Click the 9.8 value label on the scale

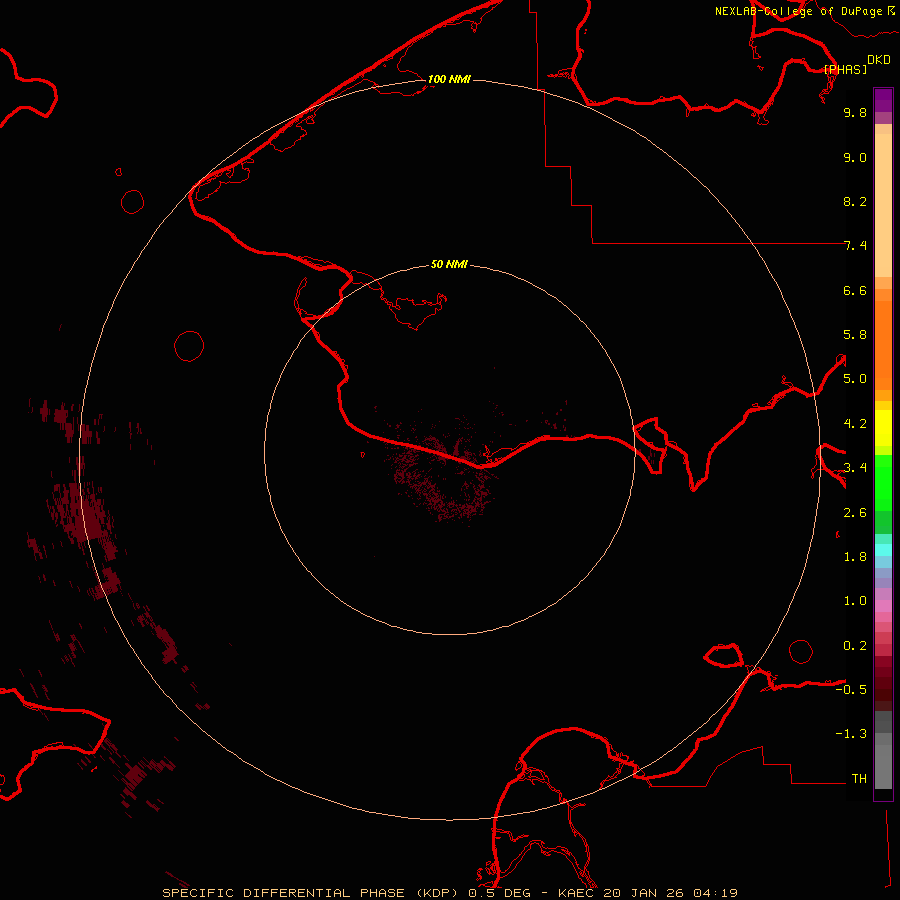[x=854, y=113]
